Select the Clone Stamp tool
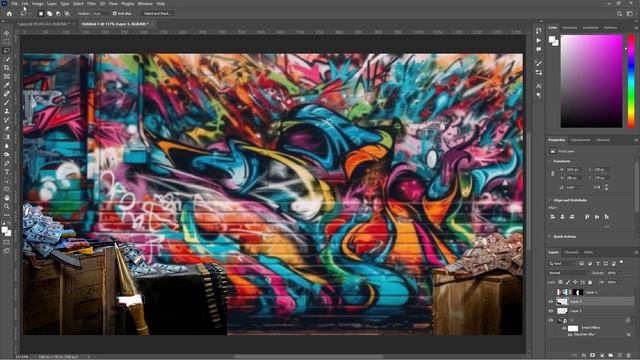This screenshot has height=360, width=640. click(x=7, y=111)
